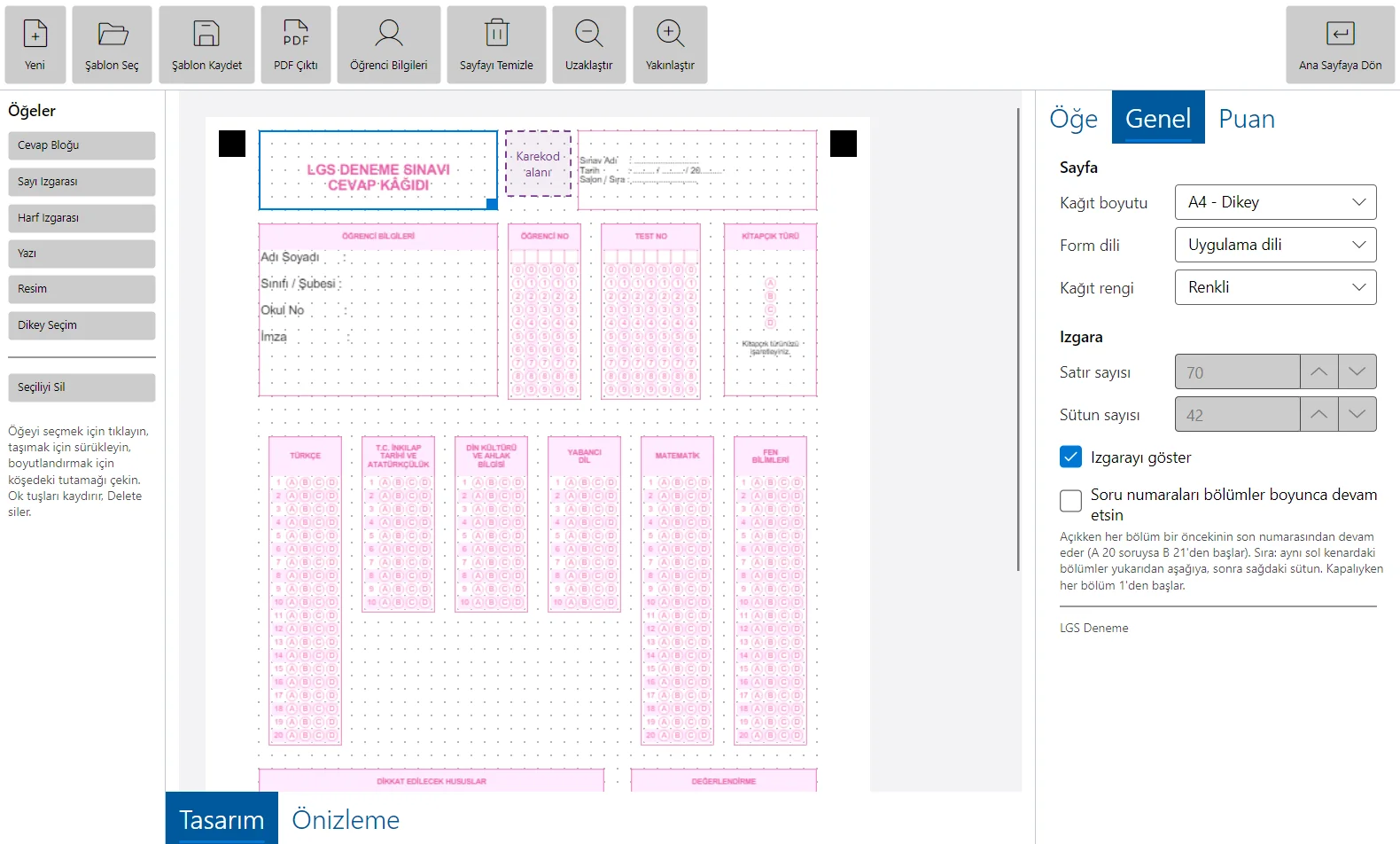This screenshot has height=844, width=1400.
Task: Clear page with Sayfayı Temizle
Action: 496,45
